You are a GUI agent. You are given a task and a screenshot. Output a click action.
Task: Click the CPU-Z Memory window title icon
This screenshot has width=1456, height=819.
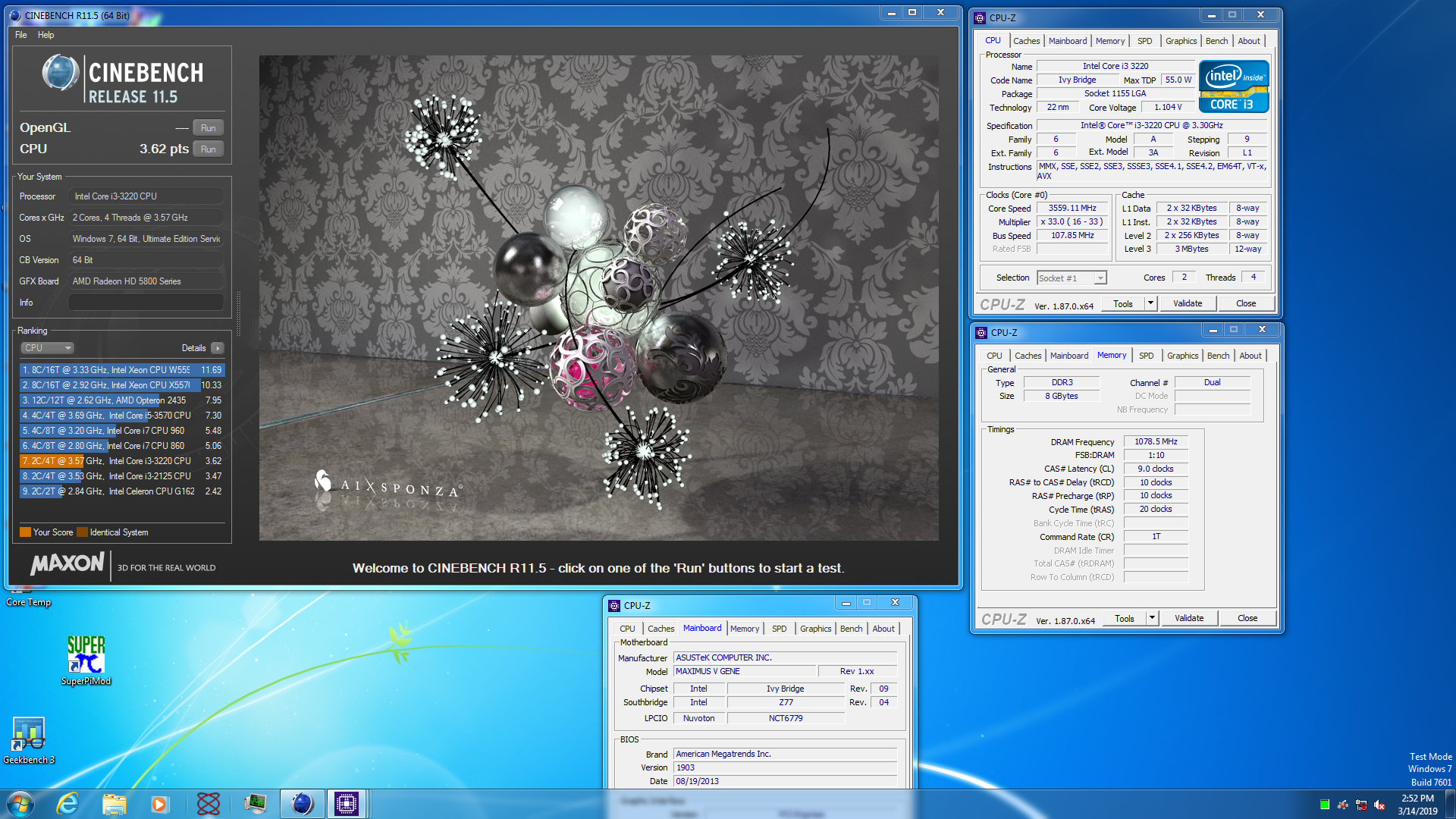click(981, 332)
